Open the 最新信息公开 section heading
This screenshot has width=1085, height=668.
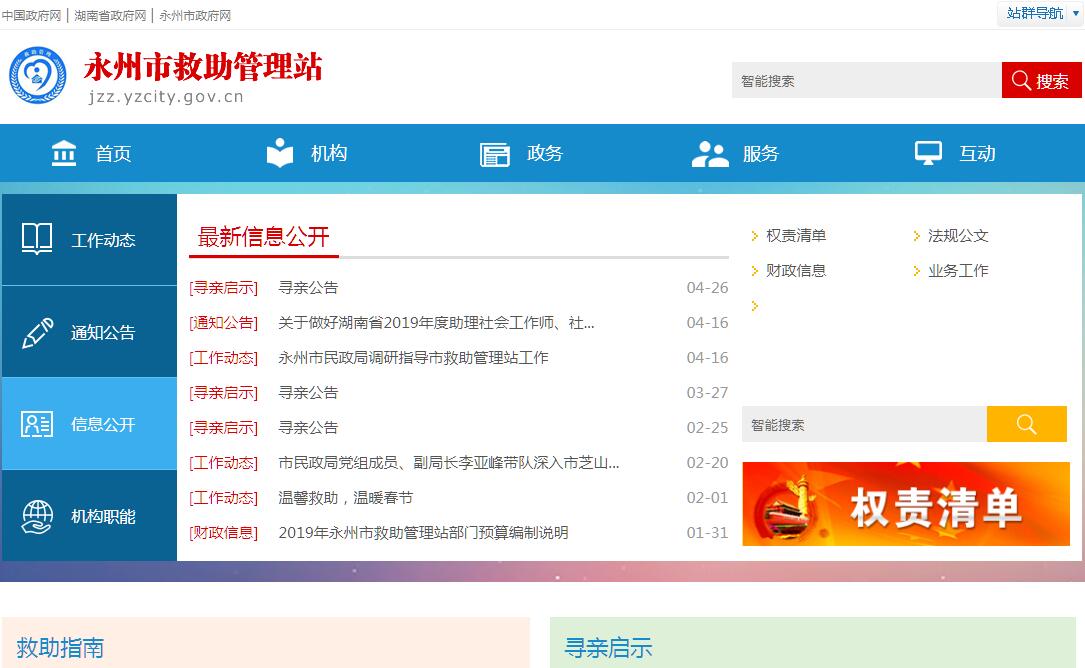(263, 237)
